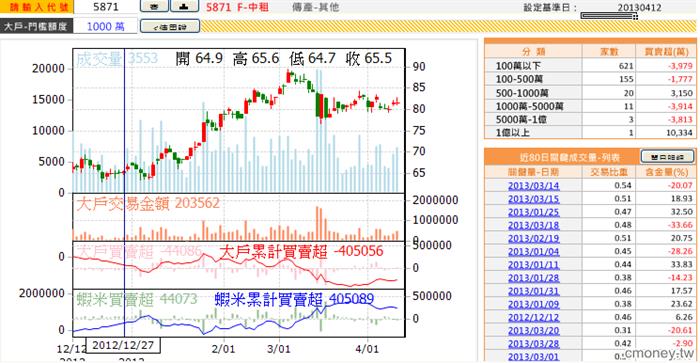This screenshot has width=700, height=363.
Task: Click the 3/01 date label on the chart axis
Action: (279, 349)
